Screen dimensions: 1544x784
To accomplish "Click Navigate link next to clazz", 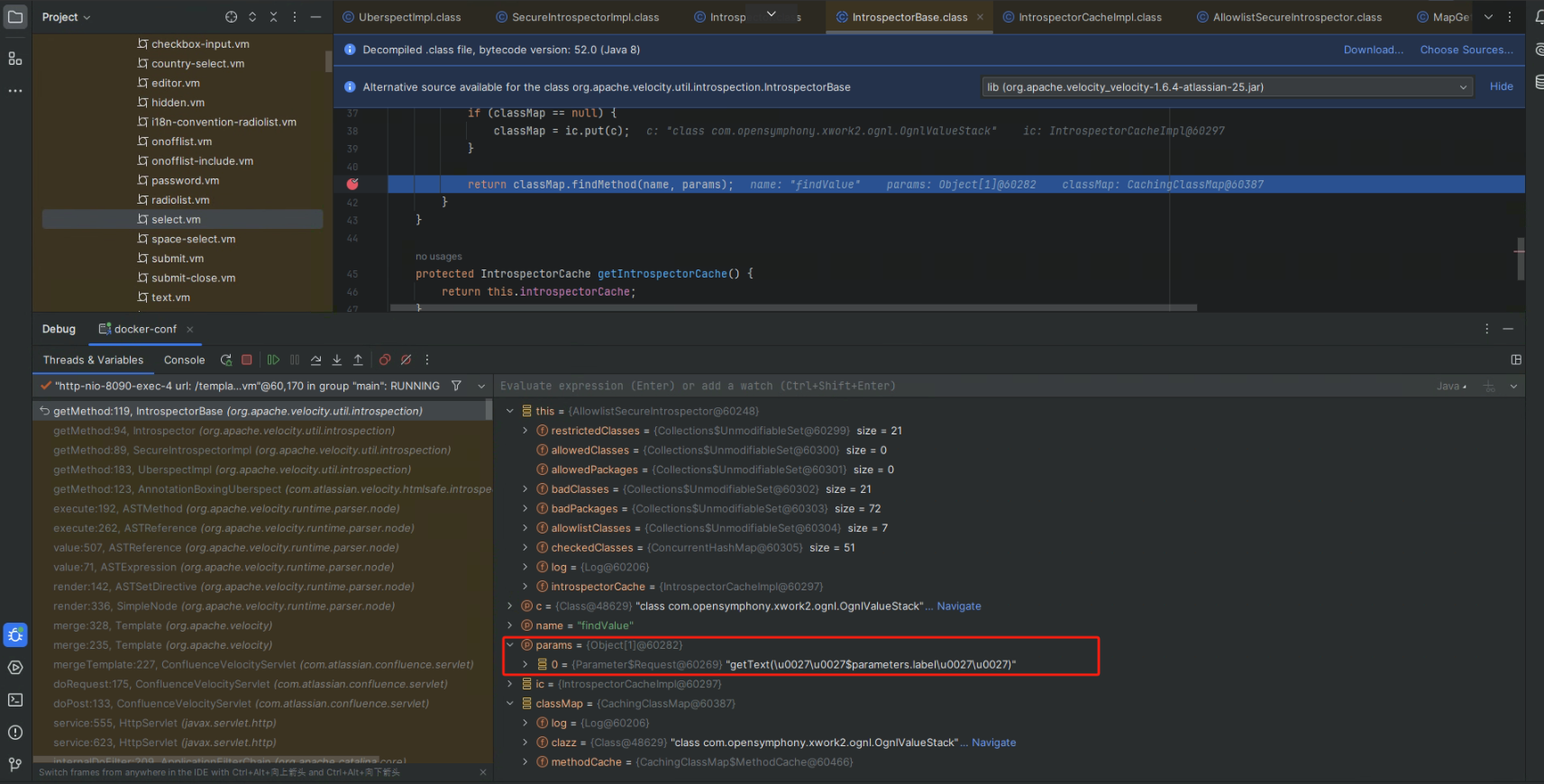I will [993, 743].
